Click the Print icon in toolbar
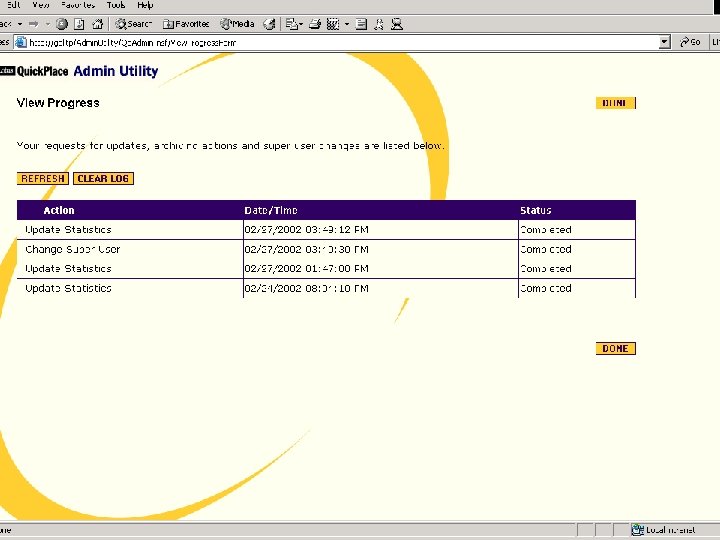This screenshot has width=720, height=540. point(315,24)
